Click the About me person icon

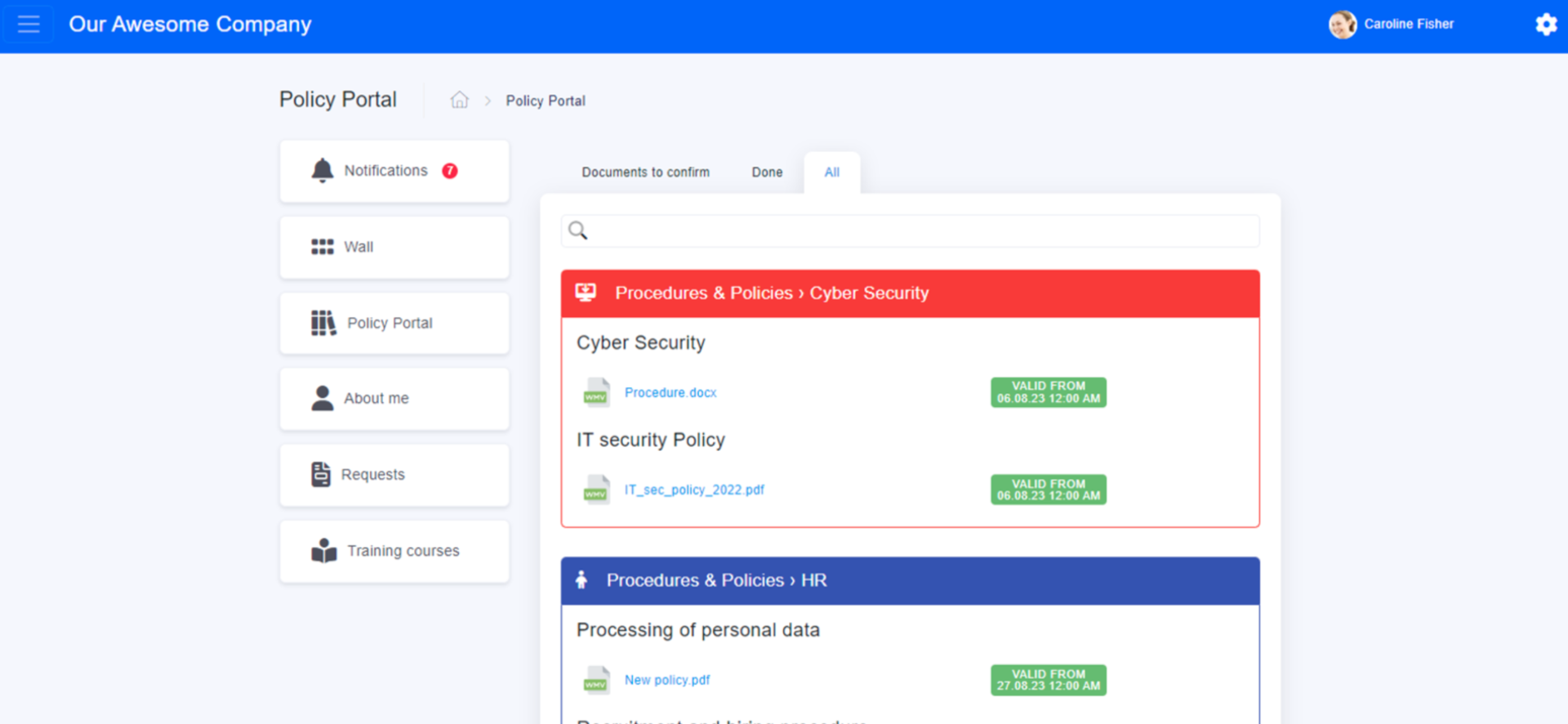(323, 399)
